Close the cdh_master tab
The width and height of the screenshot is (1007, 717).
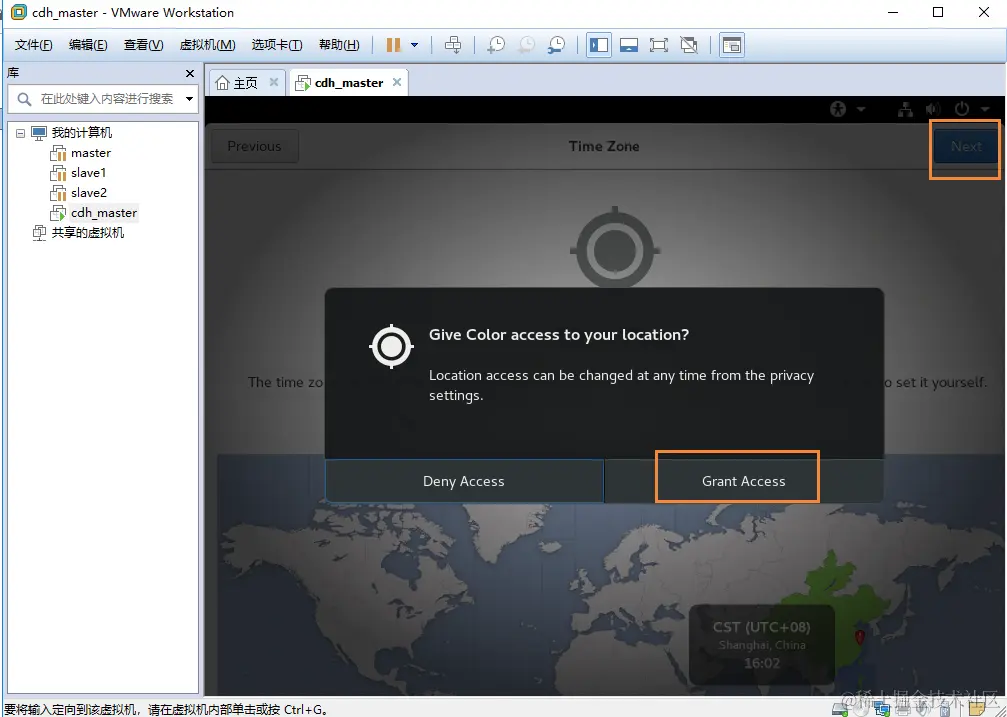(x=397, y=82)
